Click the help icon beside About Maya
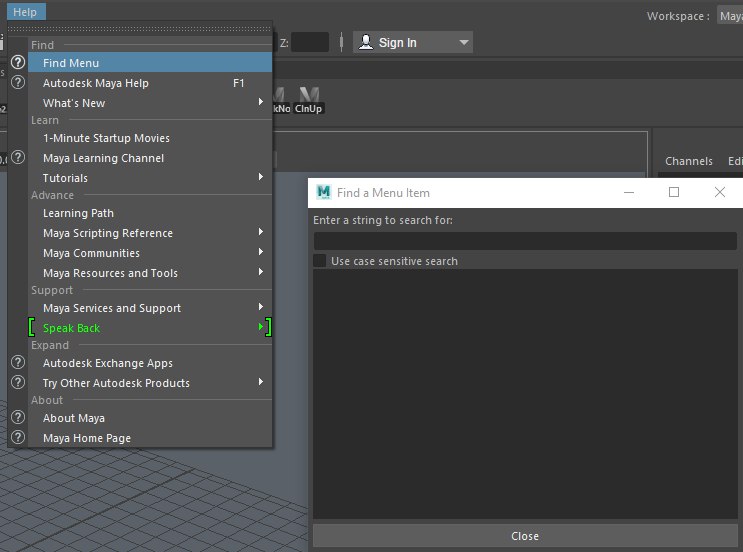743x552 pixels. (x=18, y=417)
